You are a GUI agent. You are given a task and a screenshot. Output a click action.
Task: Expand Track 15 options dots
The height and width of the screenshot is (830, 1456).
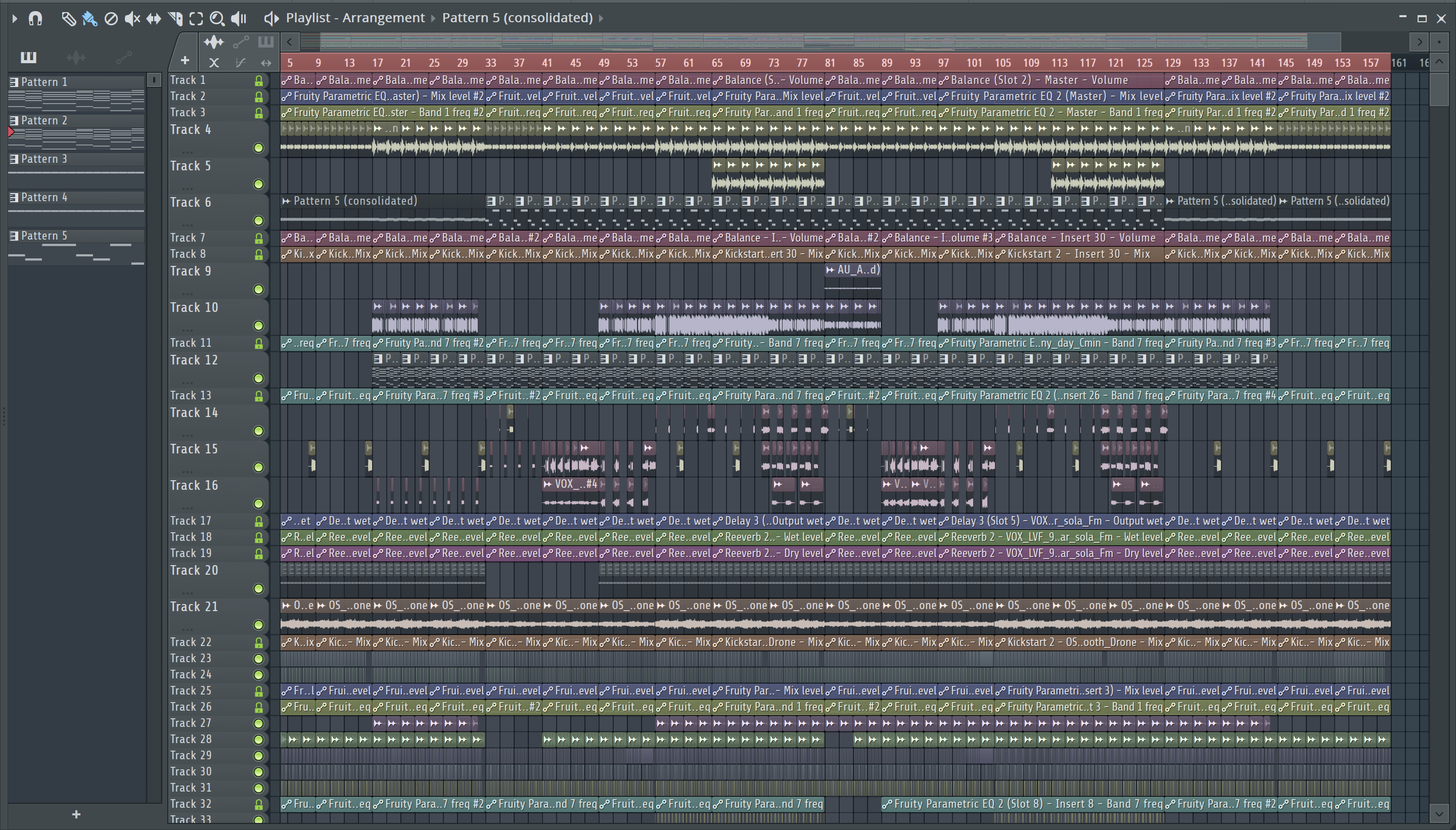(188, 472)
